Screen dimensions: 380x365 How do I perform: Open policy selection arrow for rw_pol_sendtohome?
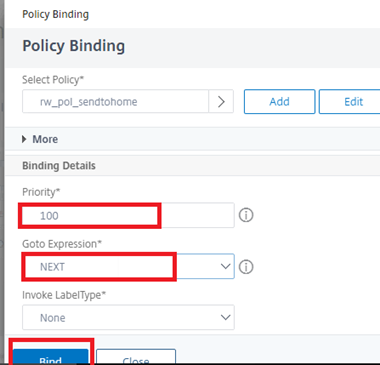(221, 102)
